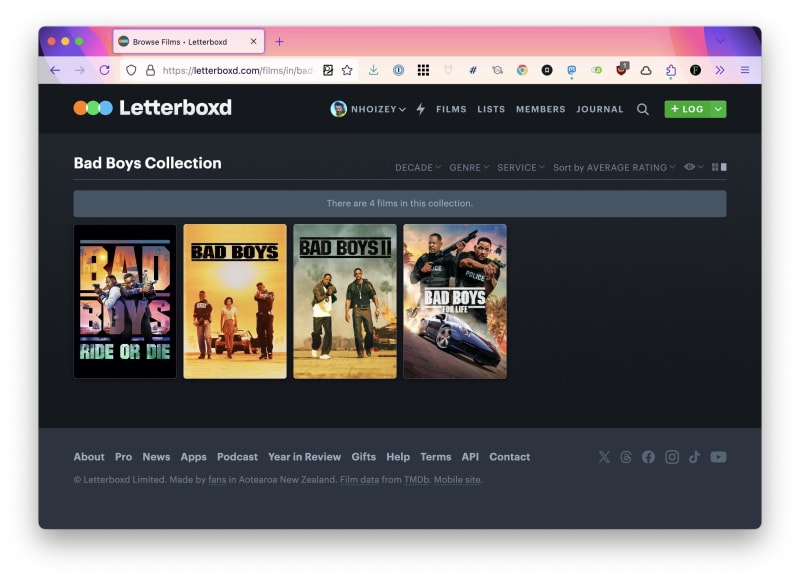The width and height of the screenshot is (800, 580).
Task: Open the Gifts footer link
Action: (x=364, y=457)
